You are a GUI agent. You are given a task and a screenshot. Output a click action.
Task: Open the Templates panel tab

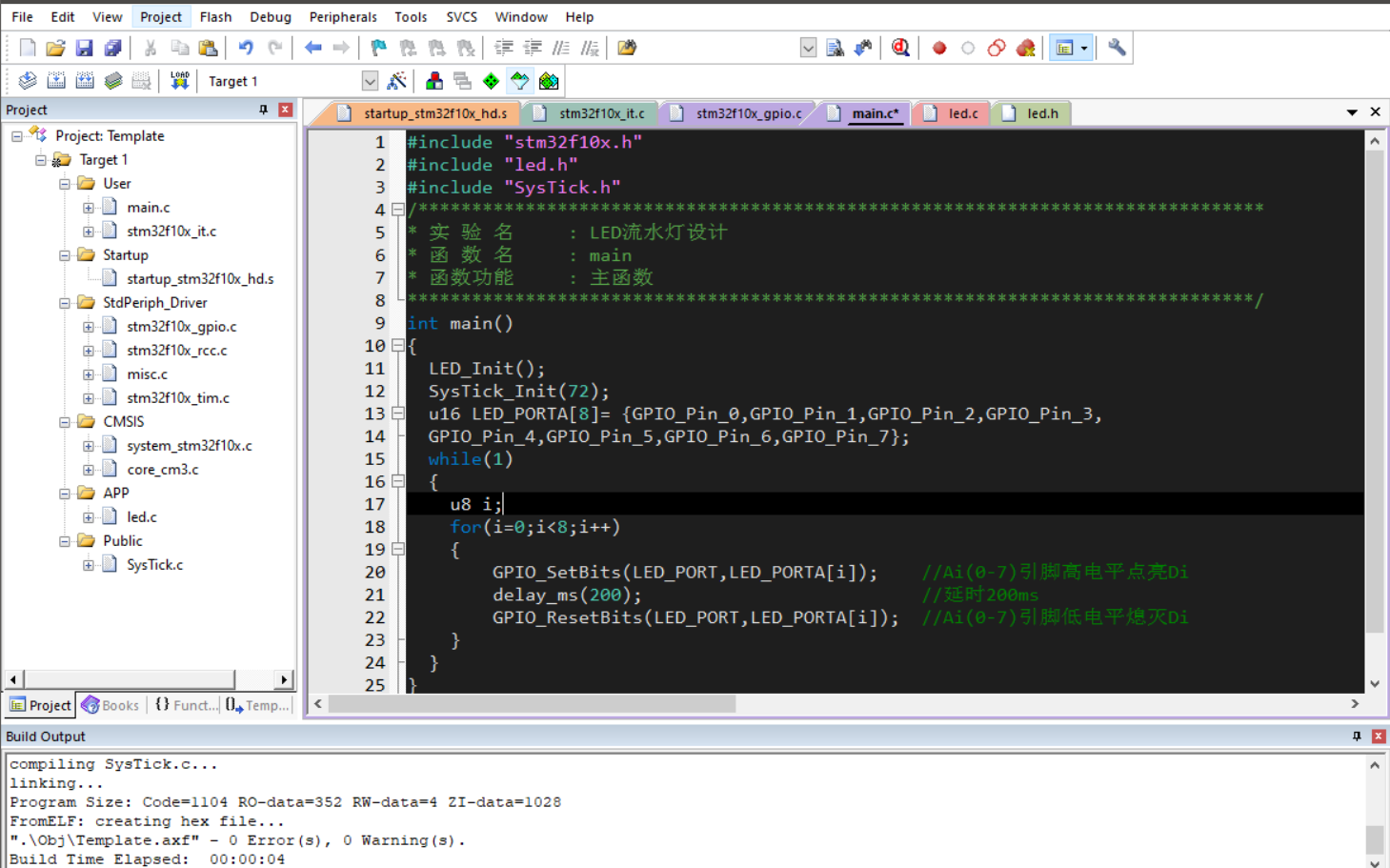(x=257, y=705)
